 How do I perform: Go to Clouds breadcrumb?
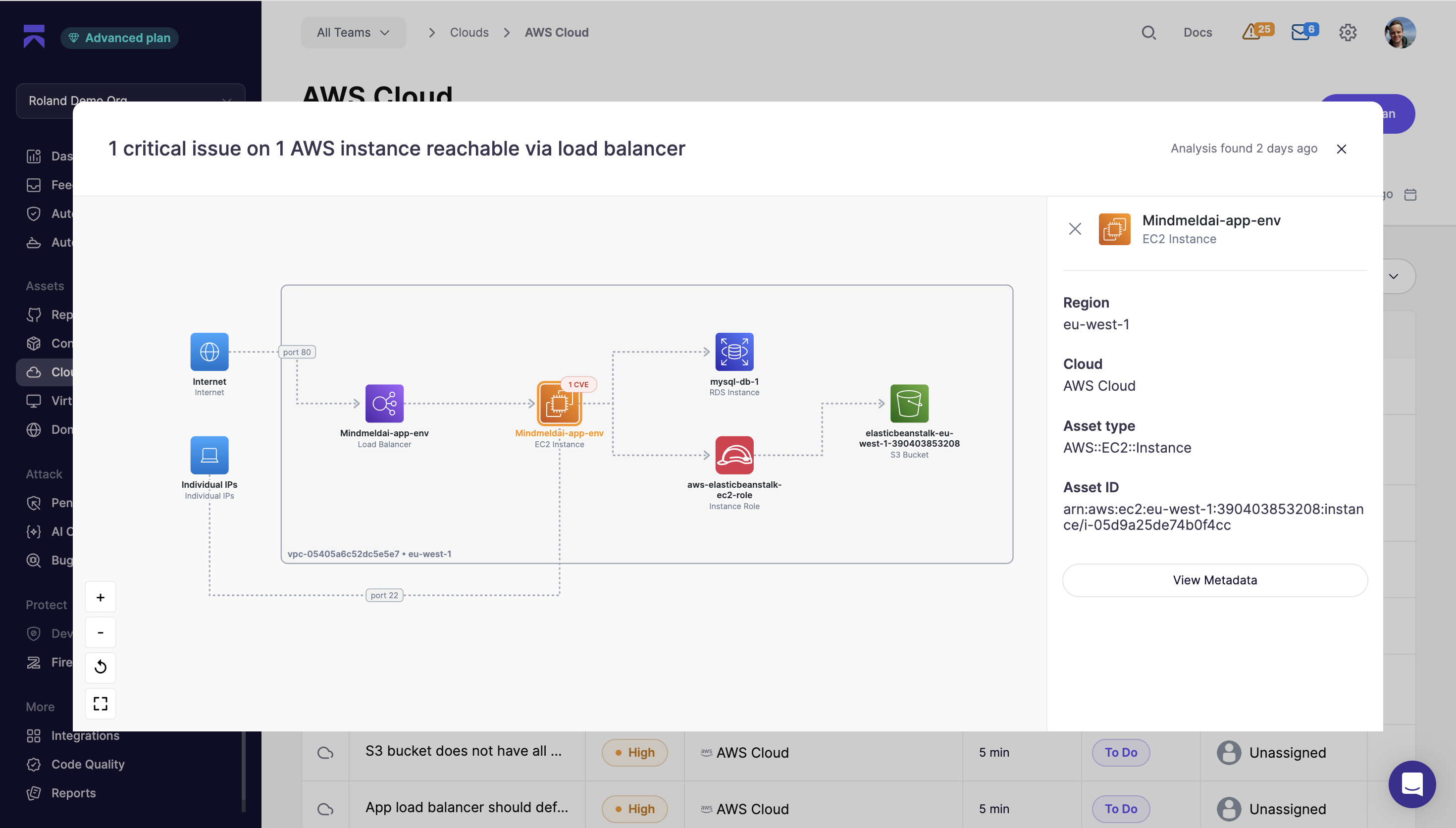[469, 32]
